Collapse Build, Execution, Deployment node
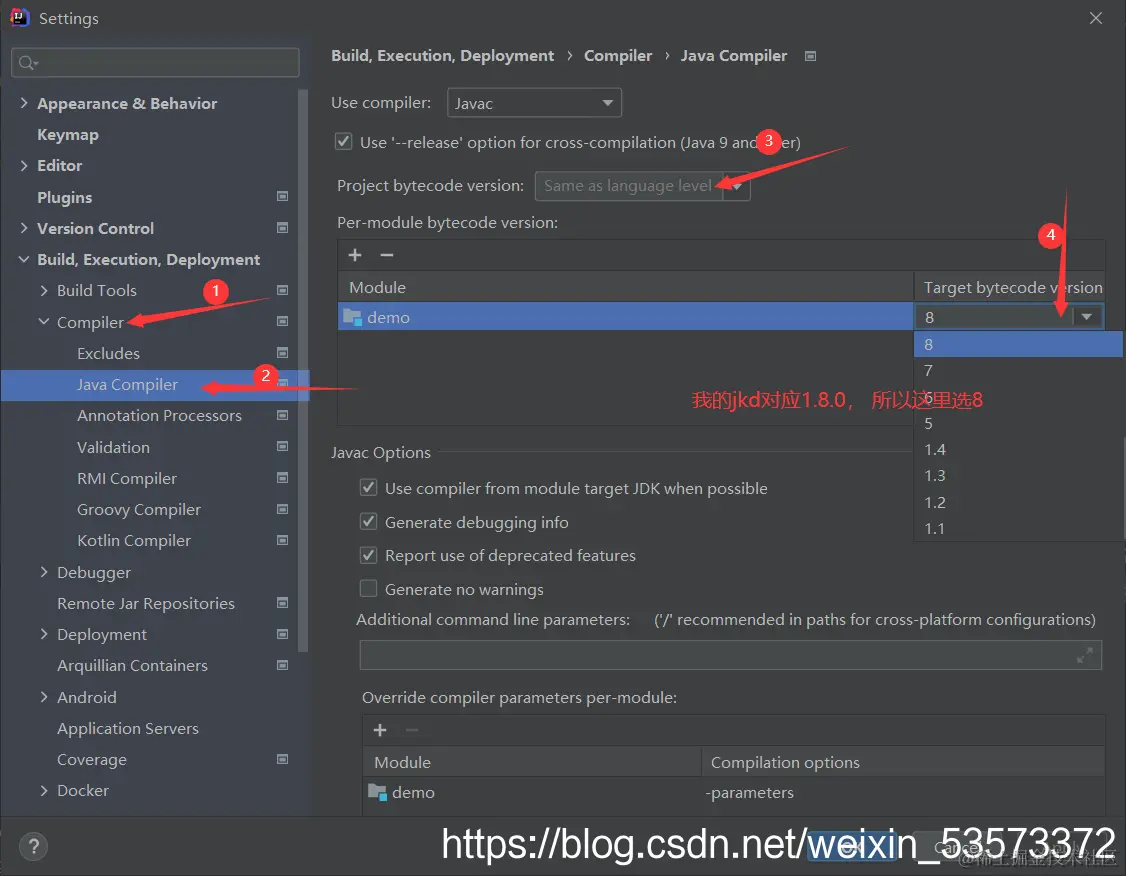The height and width of the screenshot is (876, 1126). point(24,259)
